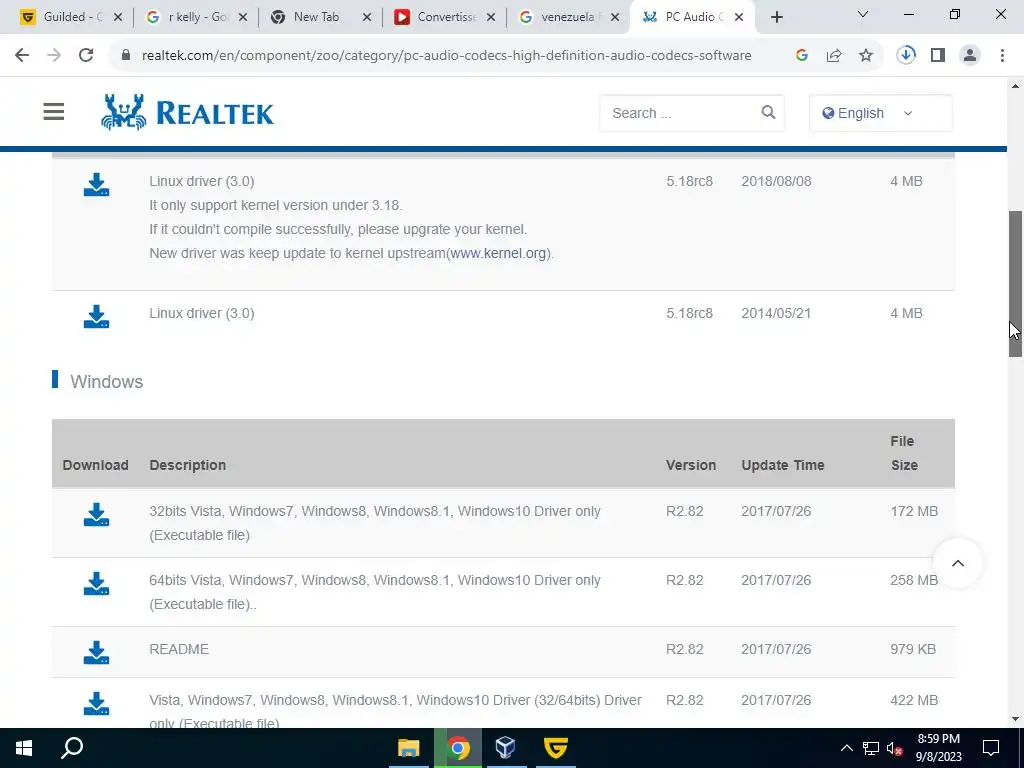
Task: Download Linux driver dated 2018/08/08
Action: pyautogui.click(x=96, y=184)
